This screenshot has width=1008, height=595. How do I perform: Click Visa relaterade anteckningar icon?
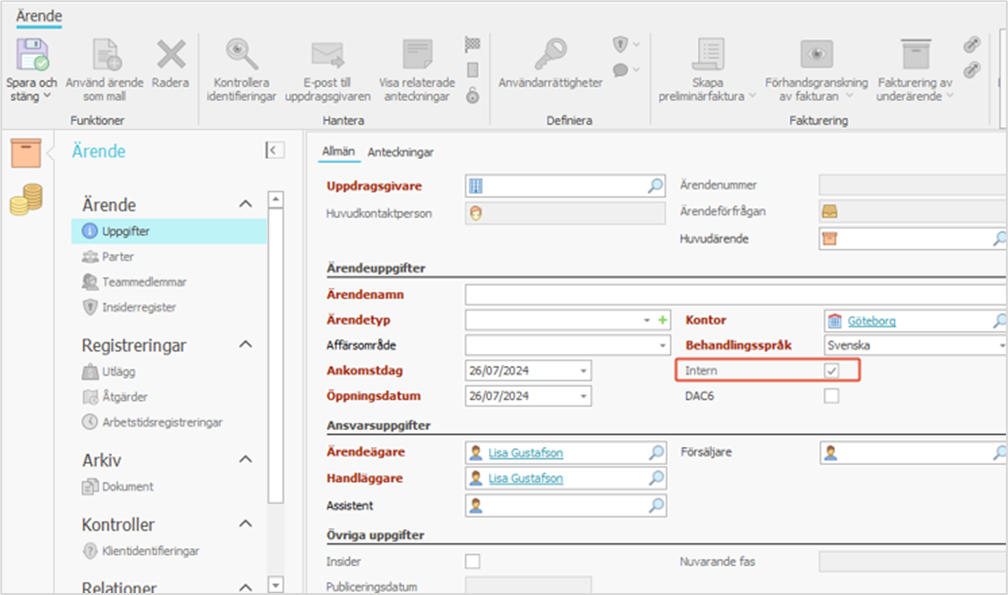(416, 54)
